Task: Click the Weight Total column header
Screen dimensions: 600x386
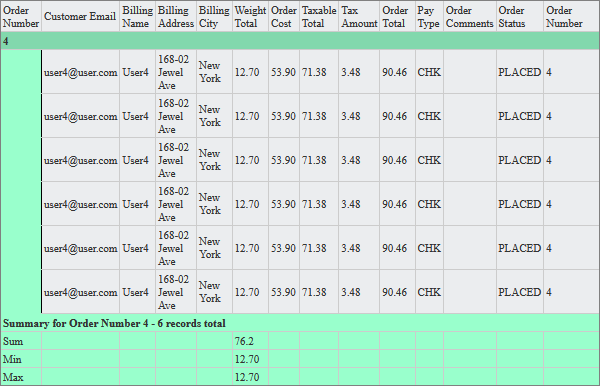Action: coord(250,16)
